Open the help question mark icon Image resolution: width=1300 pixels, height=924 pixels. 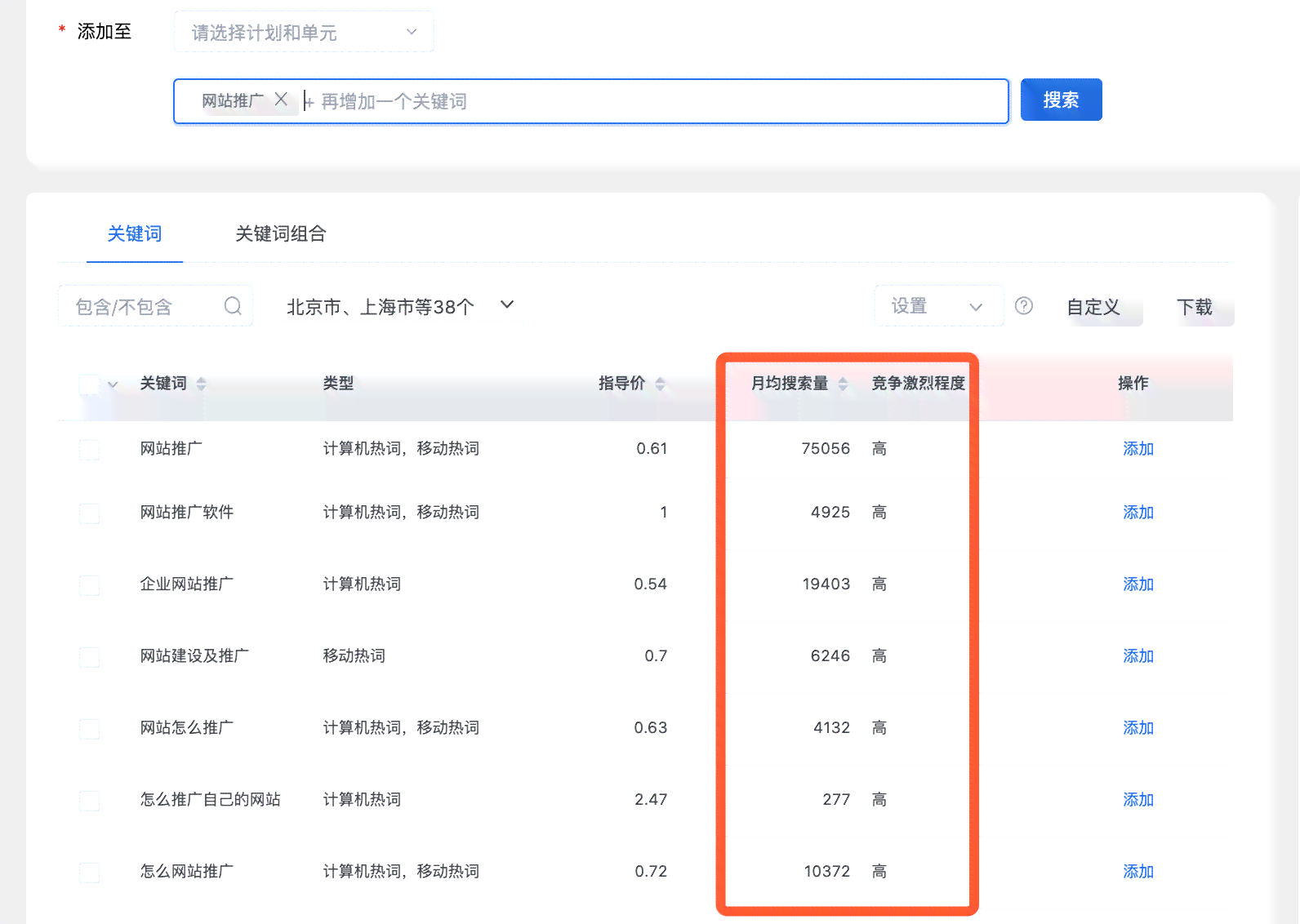click(1023, 305)
